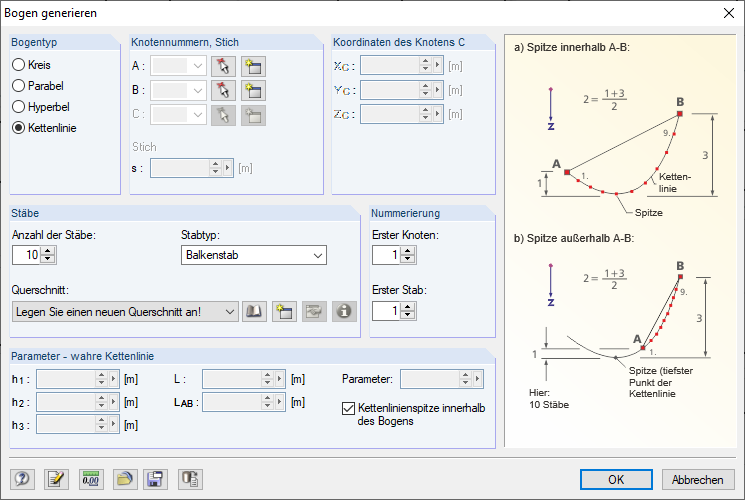Open the h1 value arrow menu
This screenshot has height=500, width=745.
[113, 379]
